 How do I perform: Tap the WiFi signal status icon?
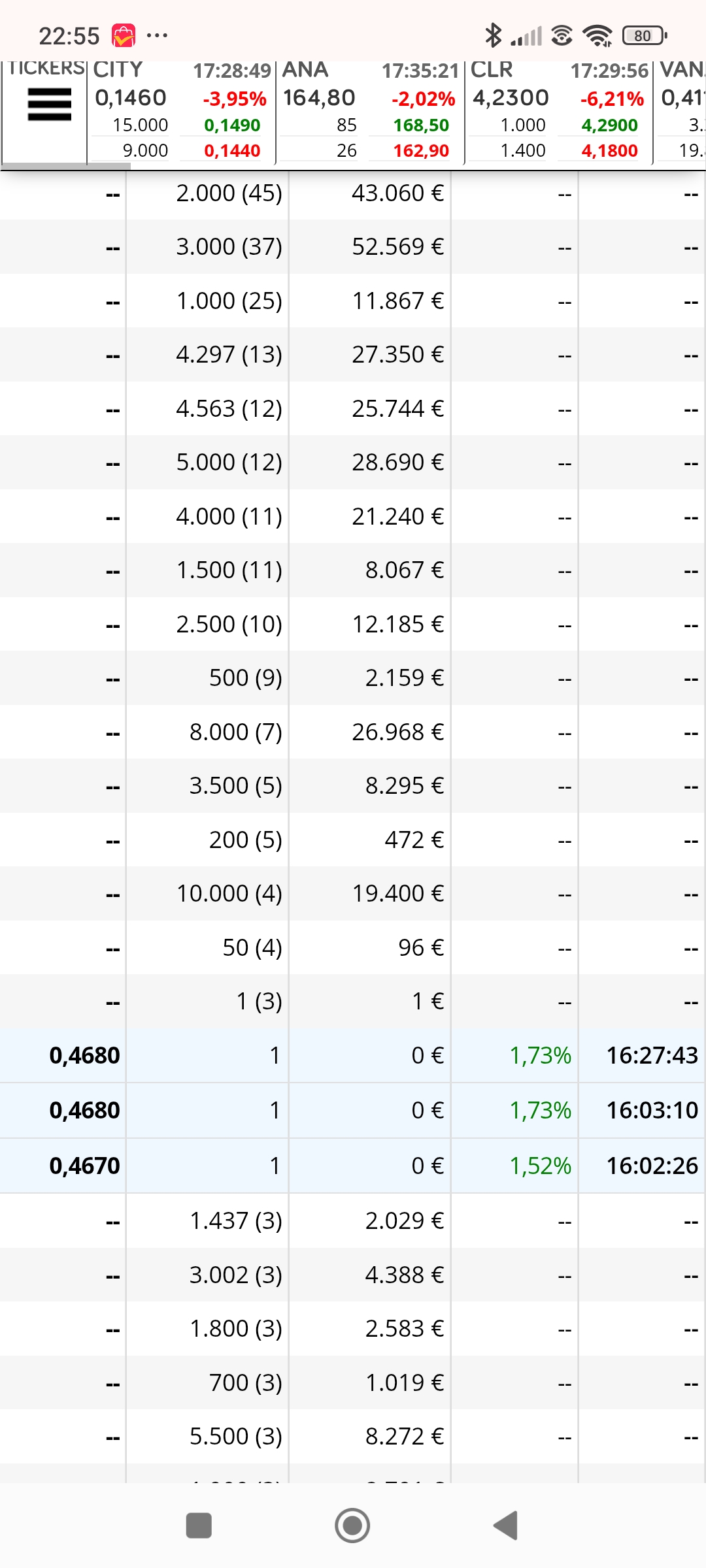tap(597, 35)
